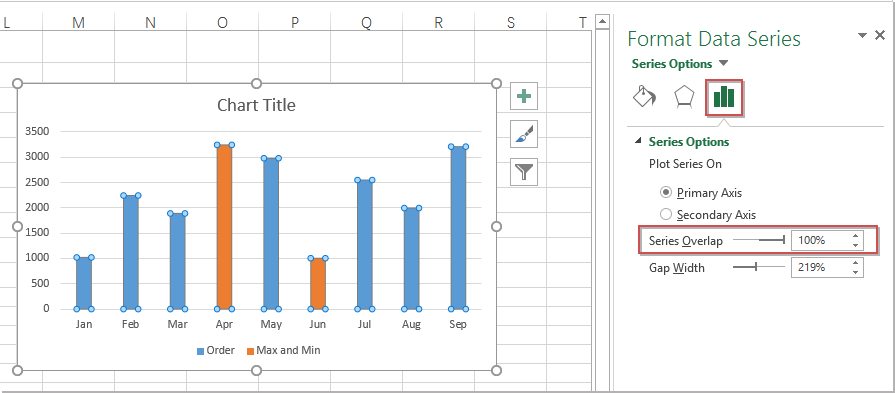Image resolution: width=895 pixels, height=393 pixels.
Task: Open the Chart Filters funnel button
Action: tap(524, 172)
